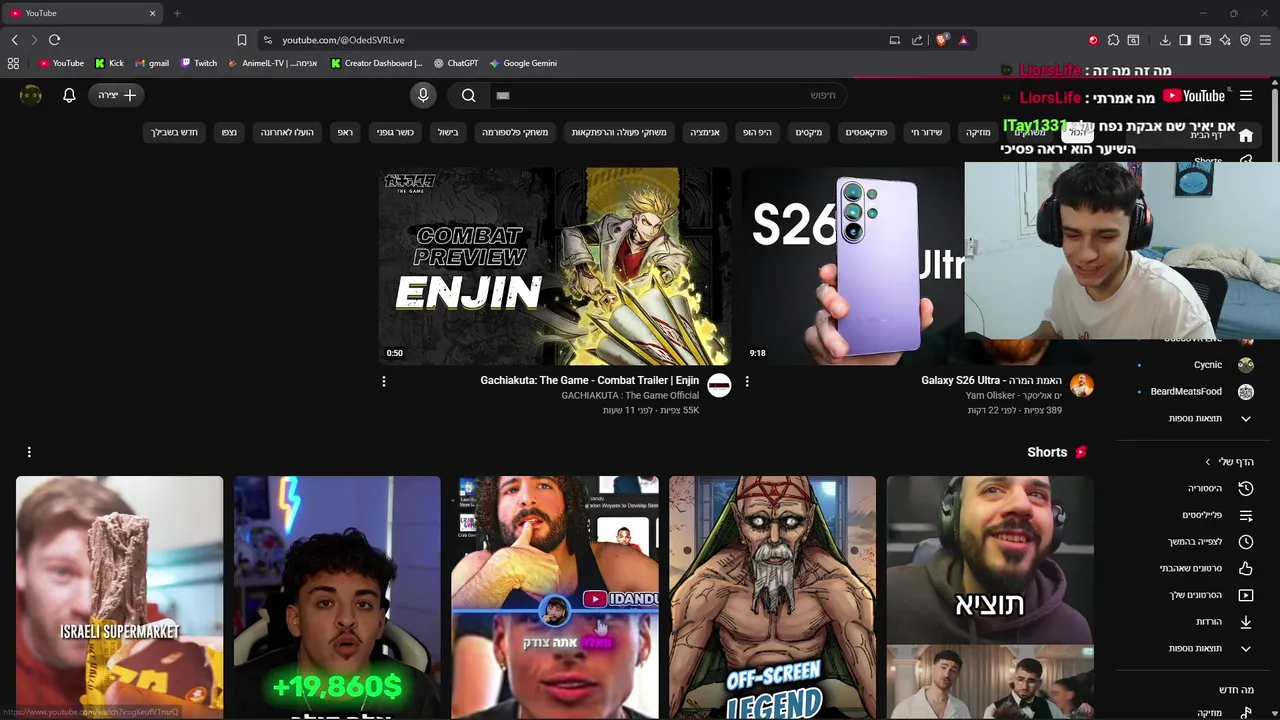Open options for the Galaxy S26 Ultra video
Screen dimensions: 1280x720
(x=746, y=381)
